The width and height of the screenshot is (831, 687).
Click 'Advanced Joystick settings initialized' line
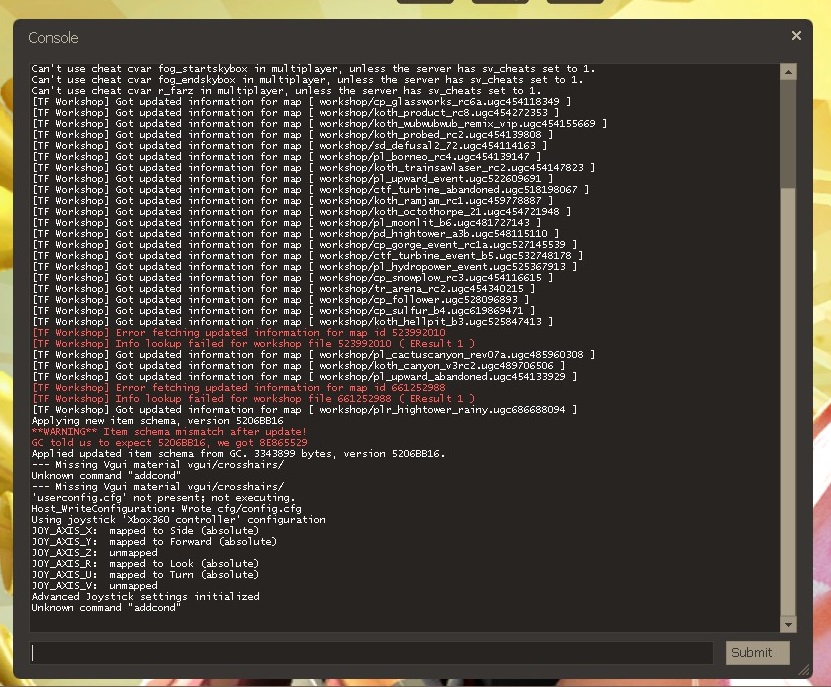click(146, 597)
